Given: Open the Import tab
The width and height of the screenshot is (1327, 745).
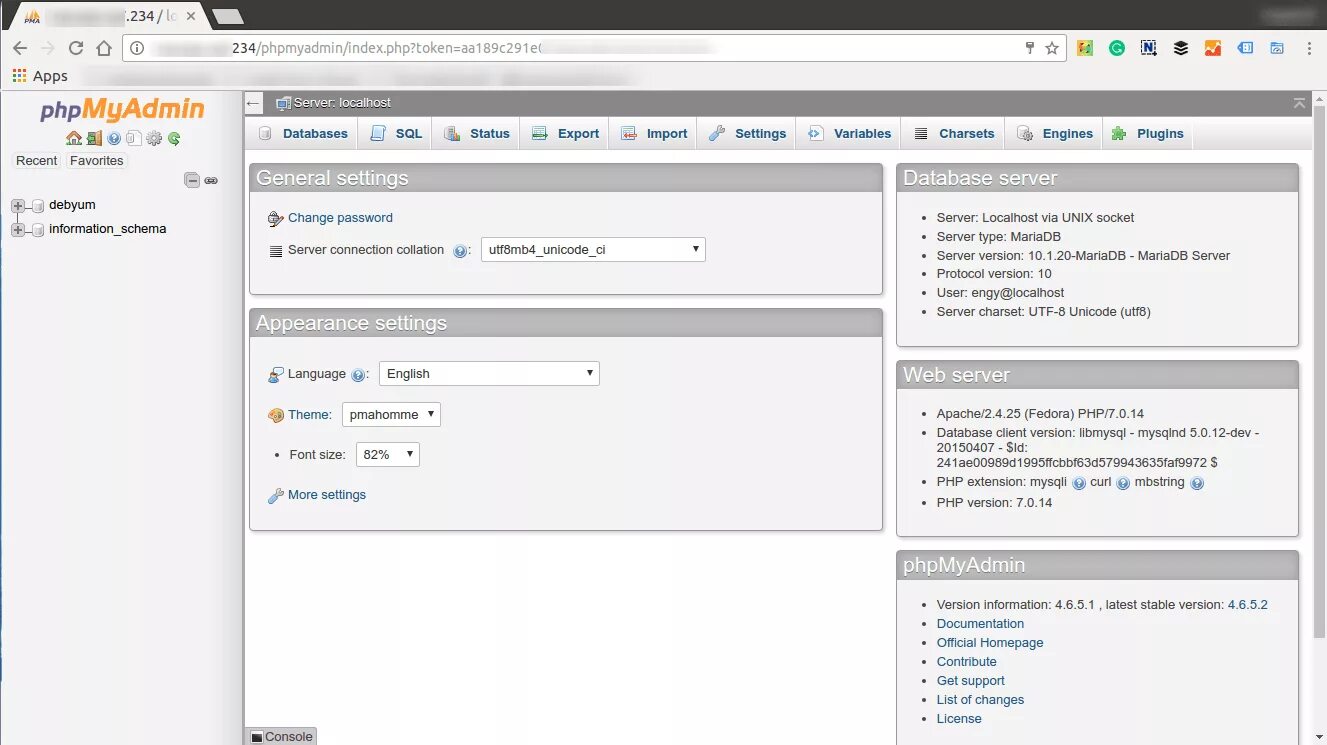Looking at the screenshot, I should coord(654,134).
